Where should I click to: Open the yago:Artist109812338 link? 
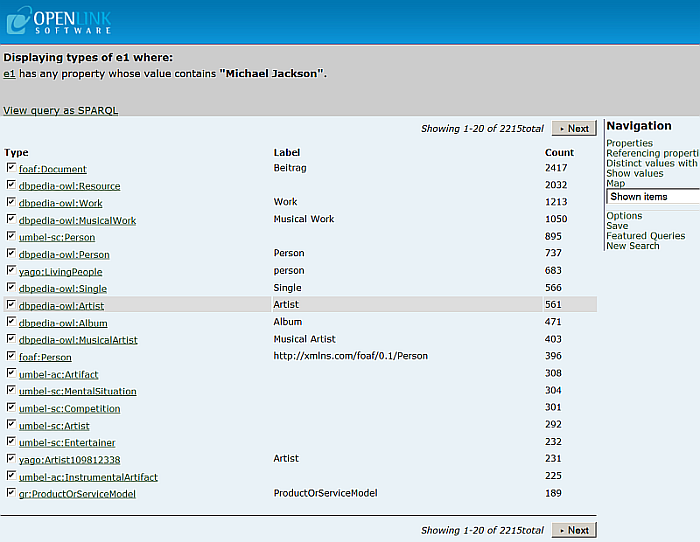click(x=70, y=460)
